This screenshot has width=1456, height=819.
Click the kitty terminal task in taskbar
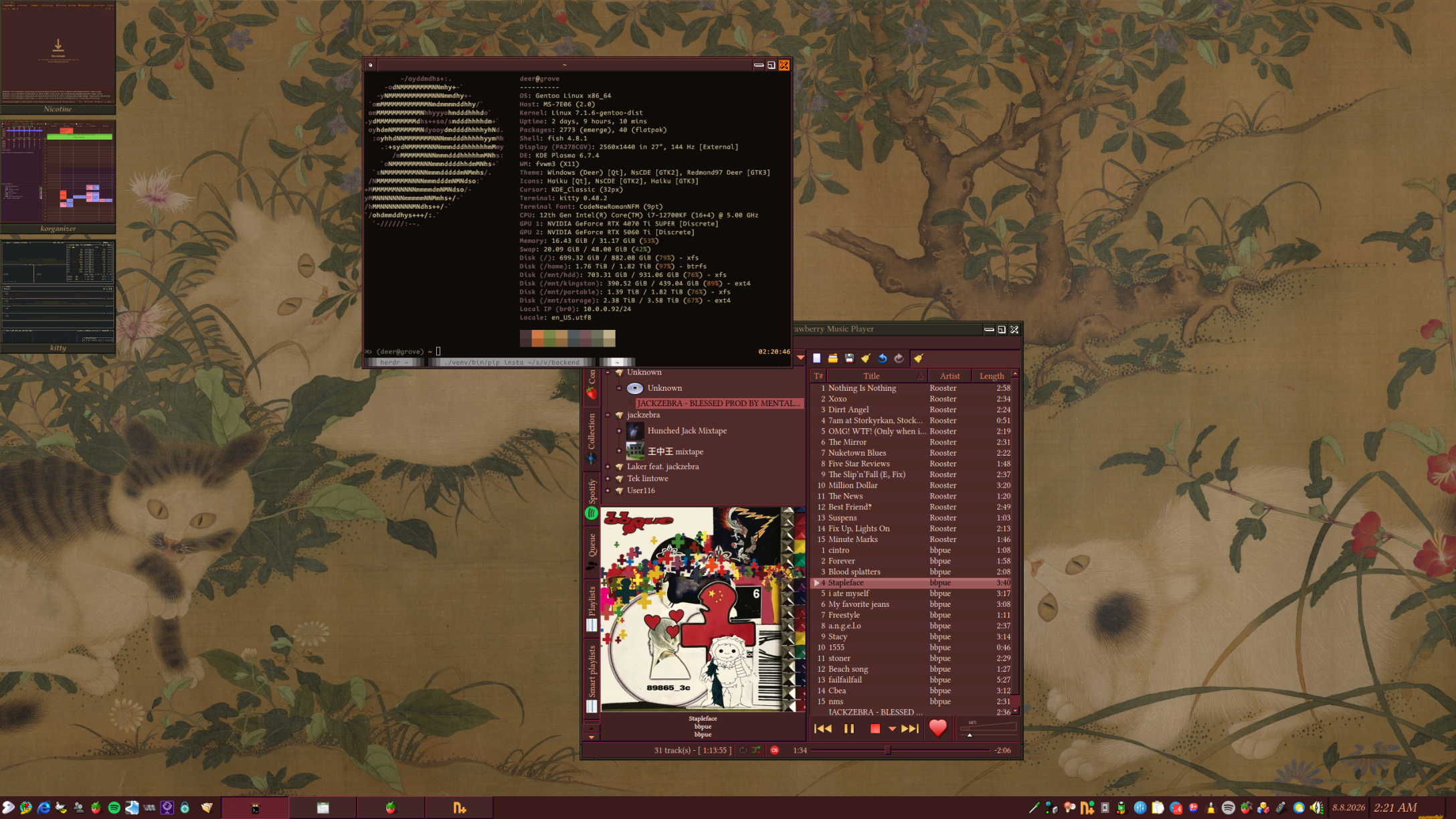255,808
